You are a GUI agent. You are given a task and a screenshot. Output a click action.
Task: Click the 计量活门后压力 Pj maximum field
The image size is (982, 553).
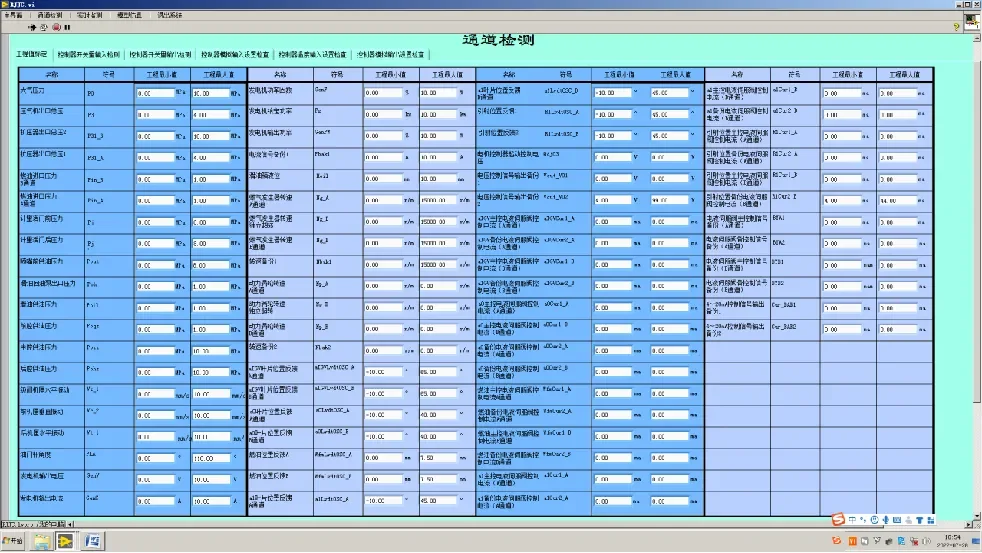[211, 244]
